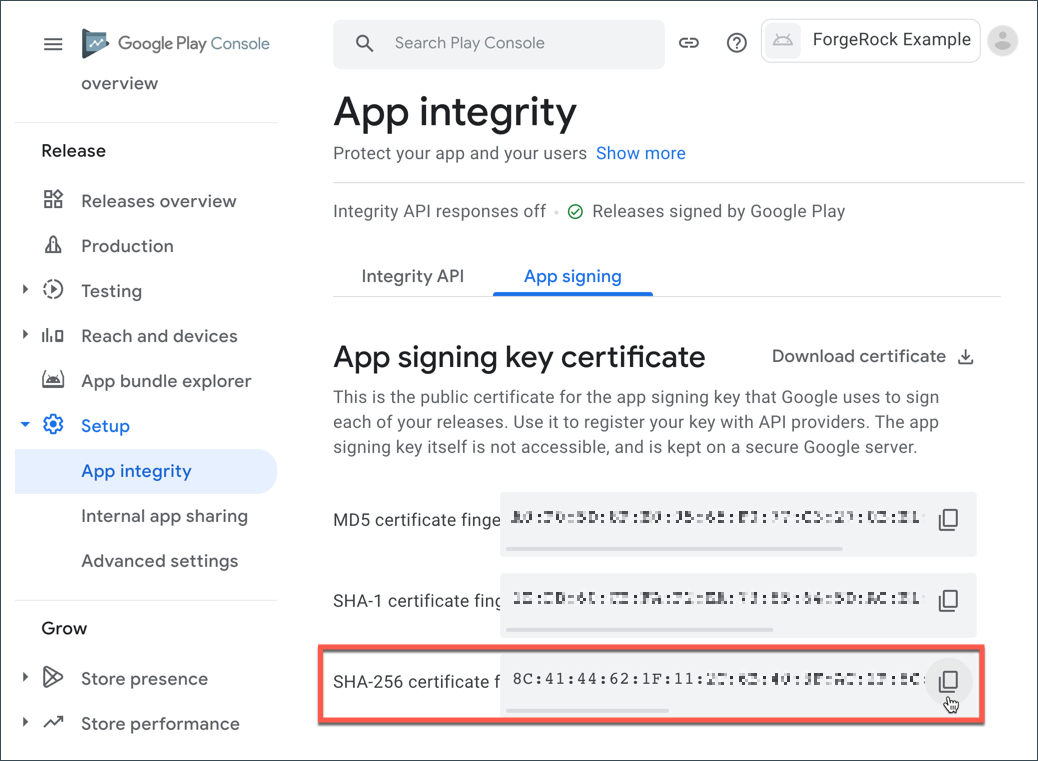Copy the SHA-1 certificate fingerprint
1038x761 pixels.
click(948, 601)
